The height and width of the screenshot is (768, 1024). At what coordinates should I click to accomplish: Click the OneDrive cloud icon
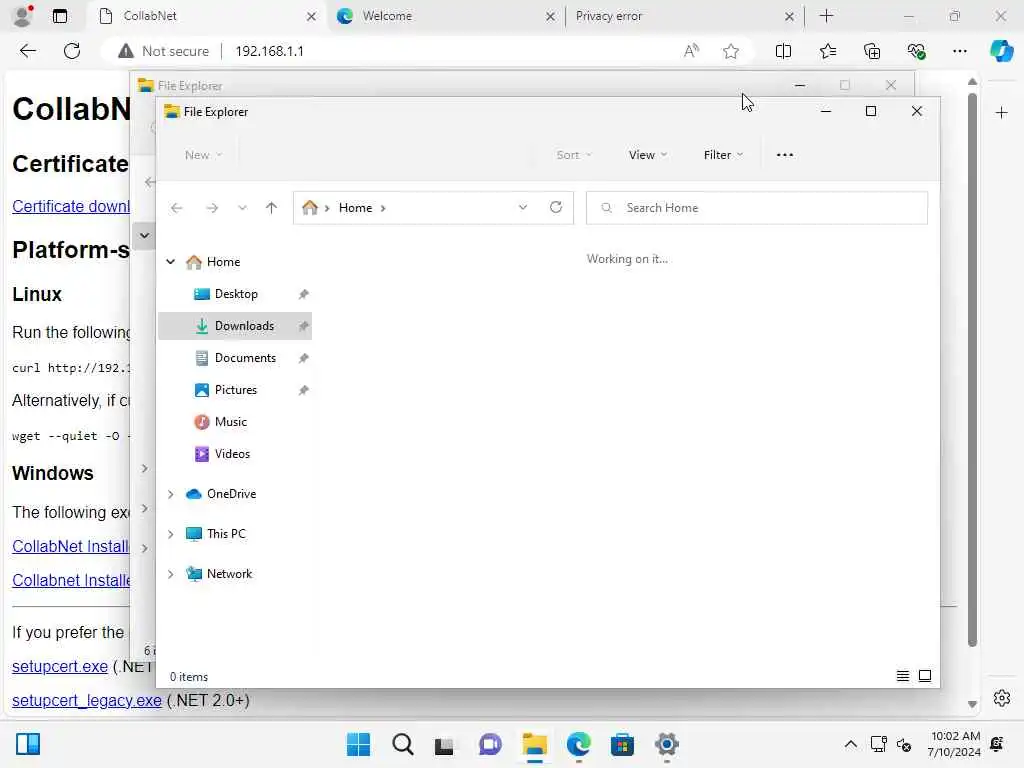pyautogui.click(x=194, y=494)
